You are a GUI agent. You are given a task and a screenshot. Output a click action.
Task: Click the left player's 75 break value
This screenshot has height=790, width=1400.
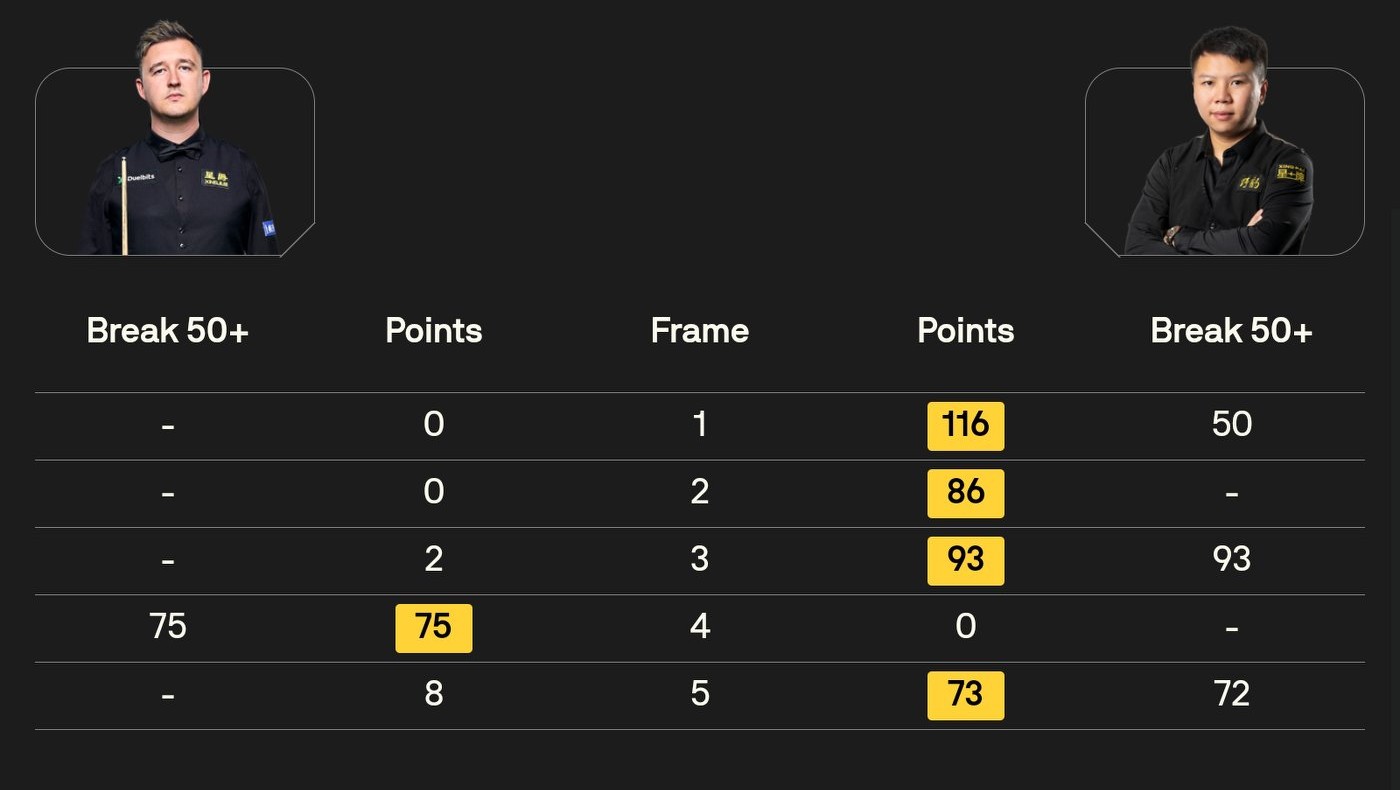[167, 627]
